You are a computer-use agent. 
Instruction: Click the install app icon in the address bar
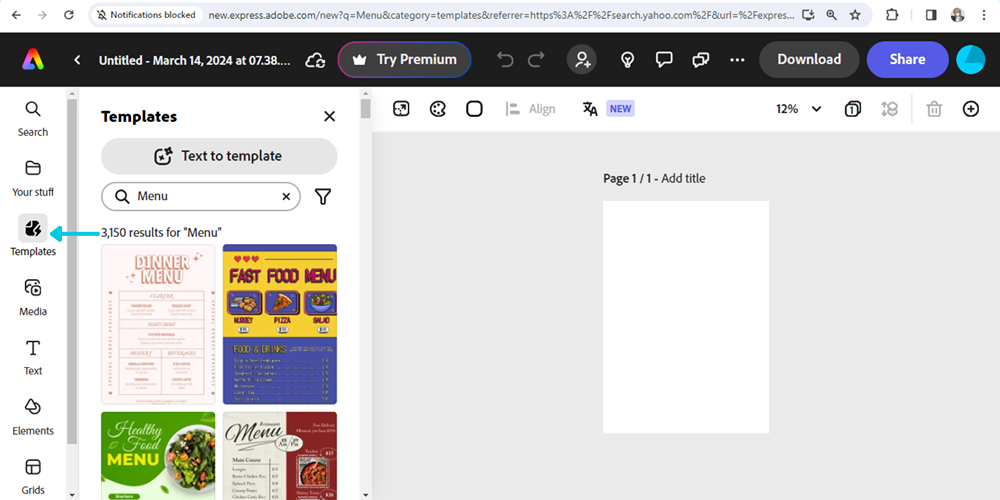pos(808,15)
